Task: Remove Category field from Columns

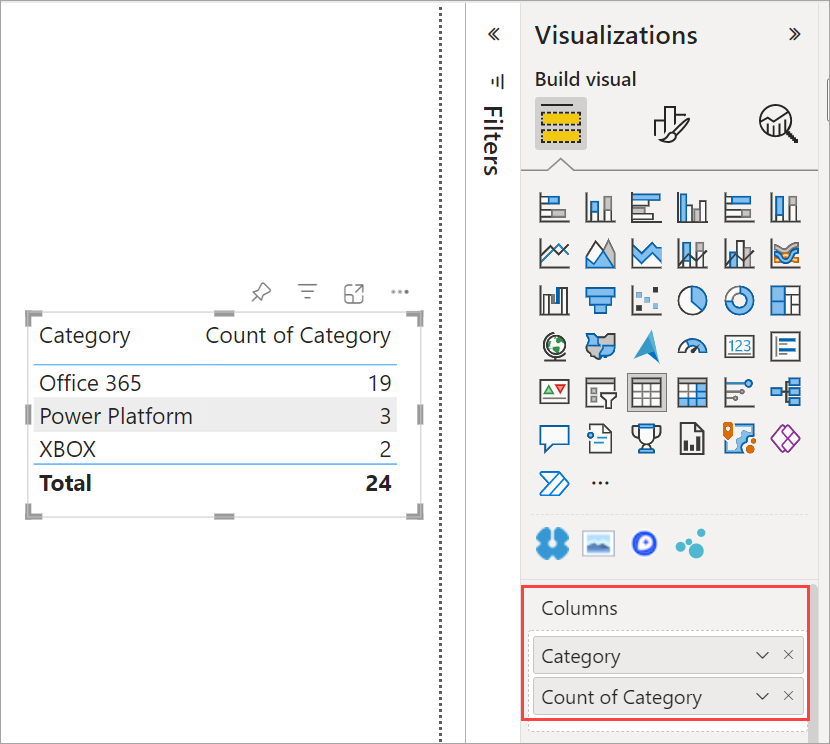Action: [x=789, y=655]
